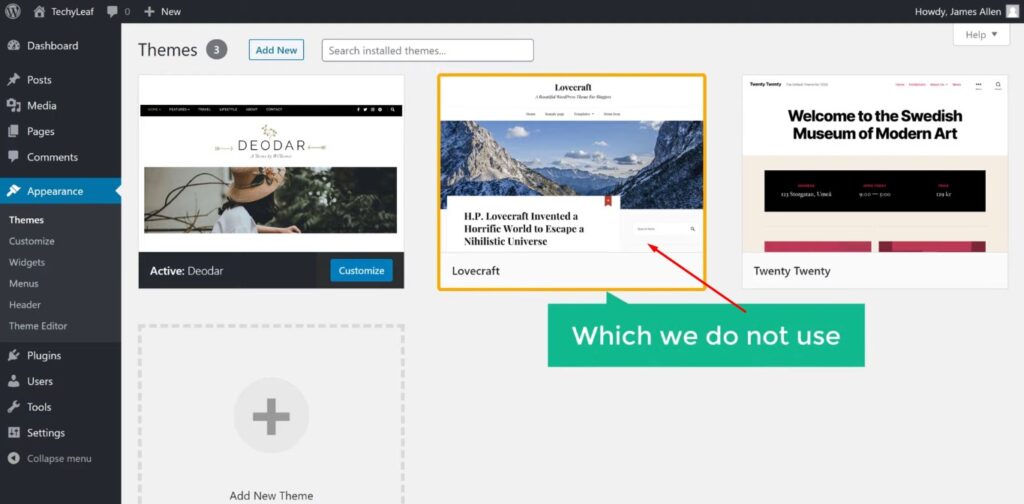Click the theme count badge 3
Viewport: 1024px width, 504px height.
click(x=217, y=50)
